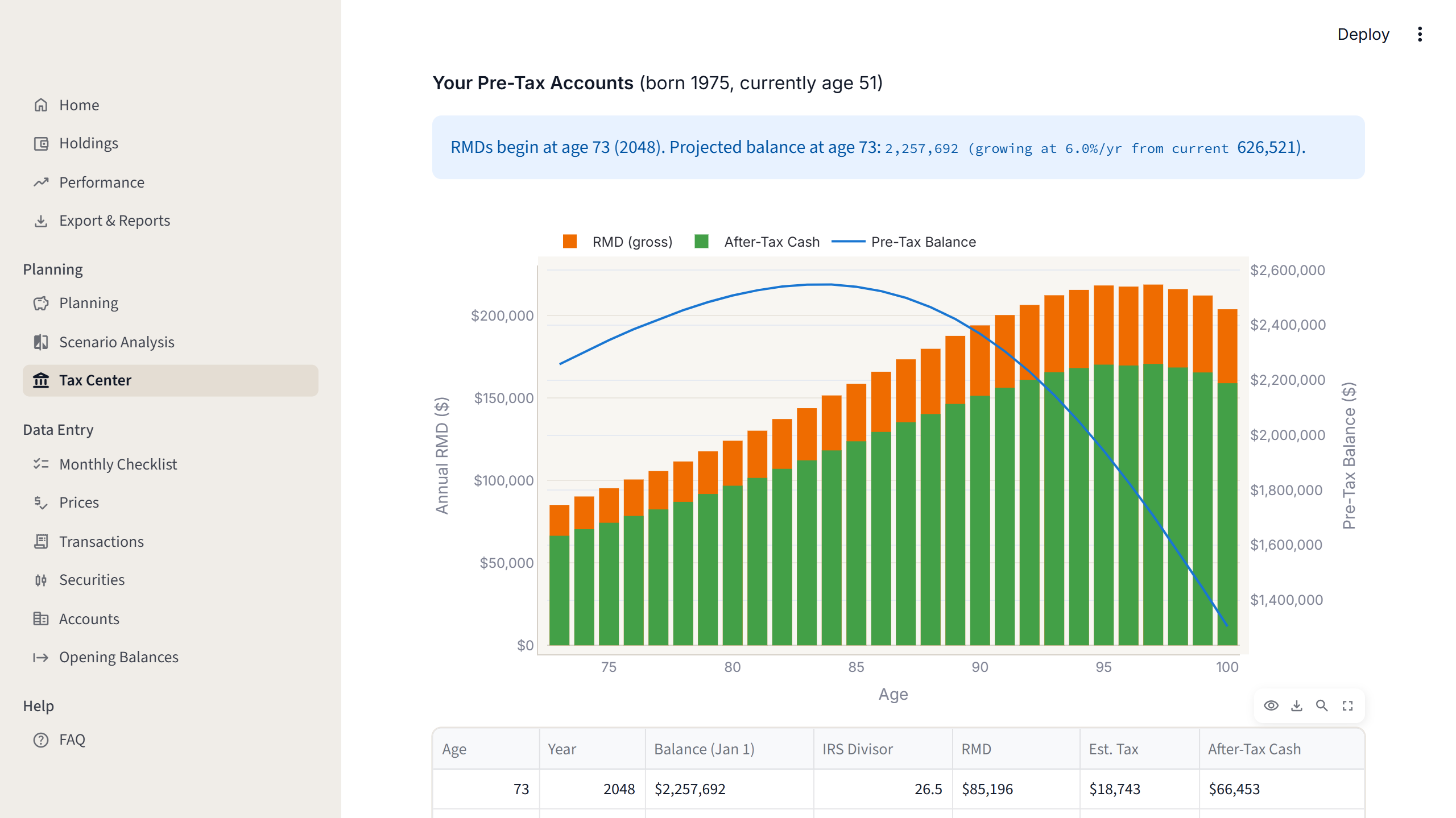The width and height of the screenshot is (1456, 818).
Task: Click the Accounts icon in Data Entry
Action: click(40, 618)
